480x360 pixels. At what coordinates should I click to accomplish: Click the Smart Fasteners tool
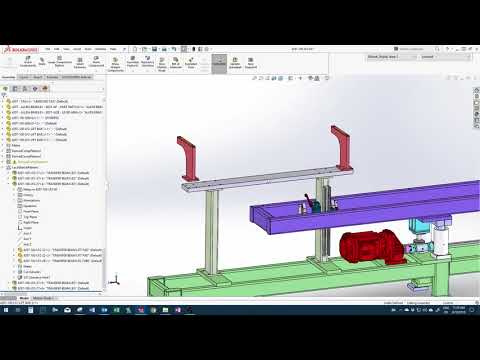(80, 63)
